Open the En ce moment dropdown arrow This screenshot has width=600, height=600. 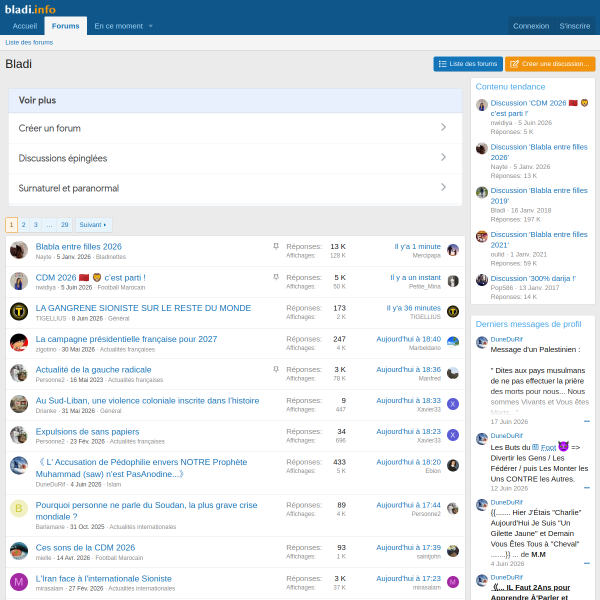pos(151,26)
